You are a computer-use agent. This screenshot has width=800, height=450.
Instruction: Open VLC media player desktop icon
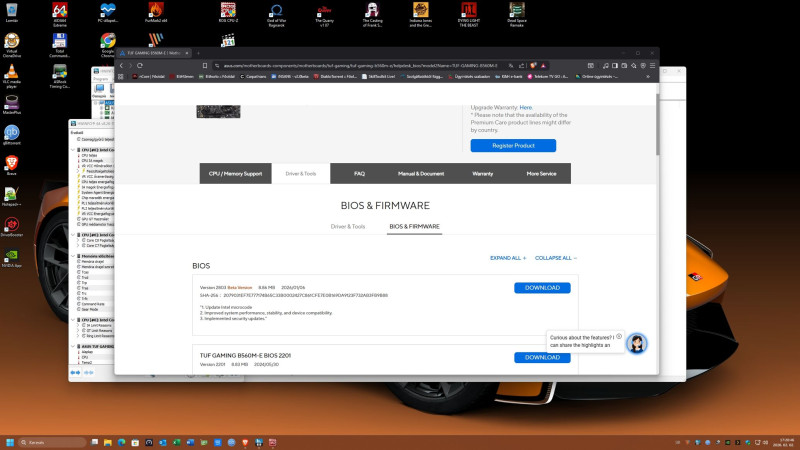point(12,77)
